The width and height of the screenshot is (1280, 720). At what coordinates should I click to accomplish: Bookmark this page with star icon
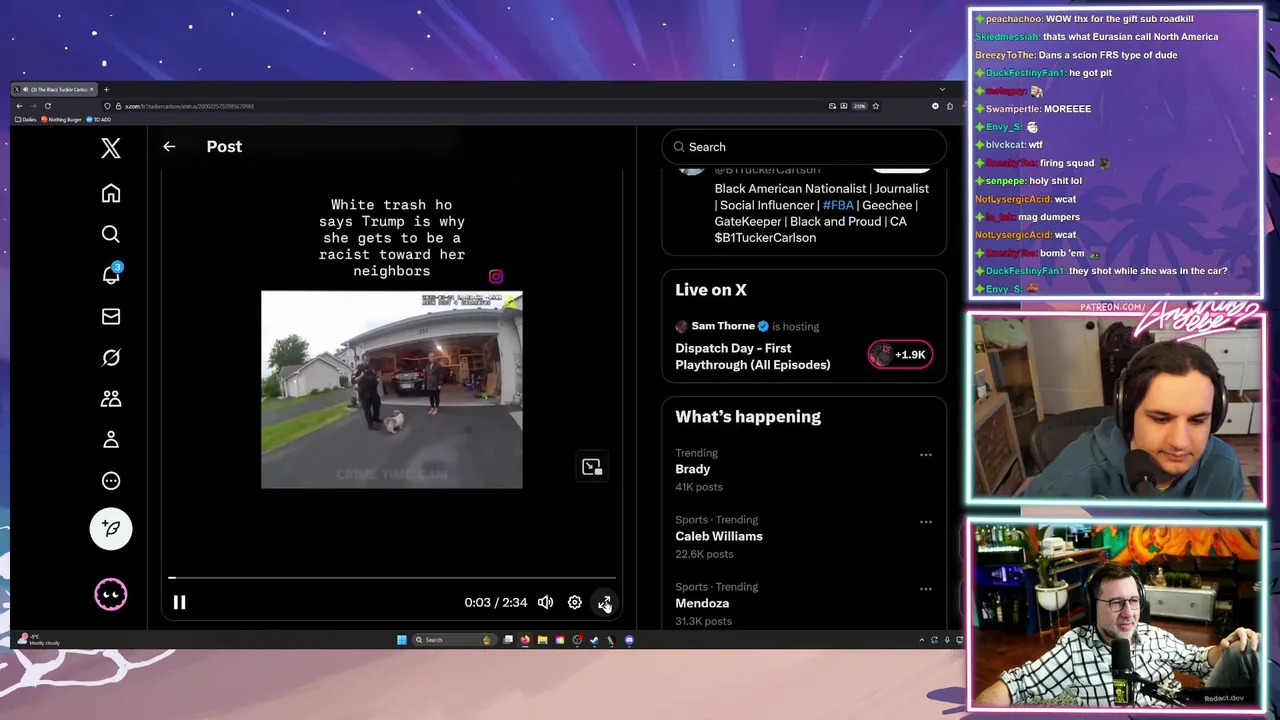[876, 106]
